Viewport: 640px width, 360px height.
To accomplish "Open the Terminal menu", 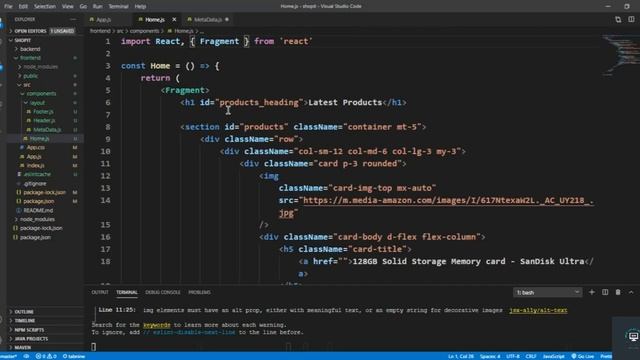I will click(x=118, y=7).
